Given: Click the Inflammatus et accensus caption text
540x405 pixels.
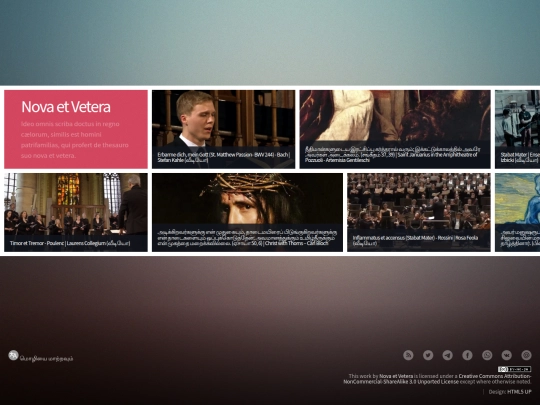Looking at the screenshot, I should tap(415, 240).
